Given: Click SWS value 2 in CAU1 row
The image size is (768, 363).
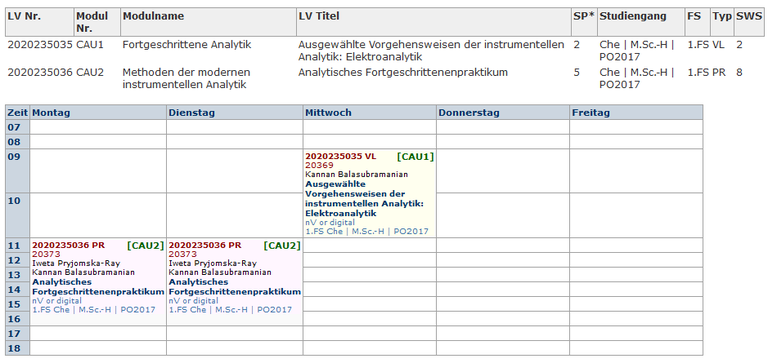Looking at the screenshot, I should pos(739,45).
